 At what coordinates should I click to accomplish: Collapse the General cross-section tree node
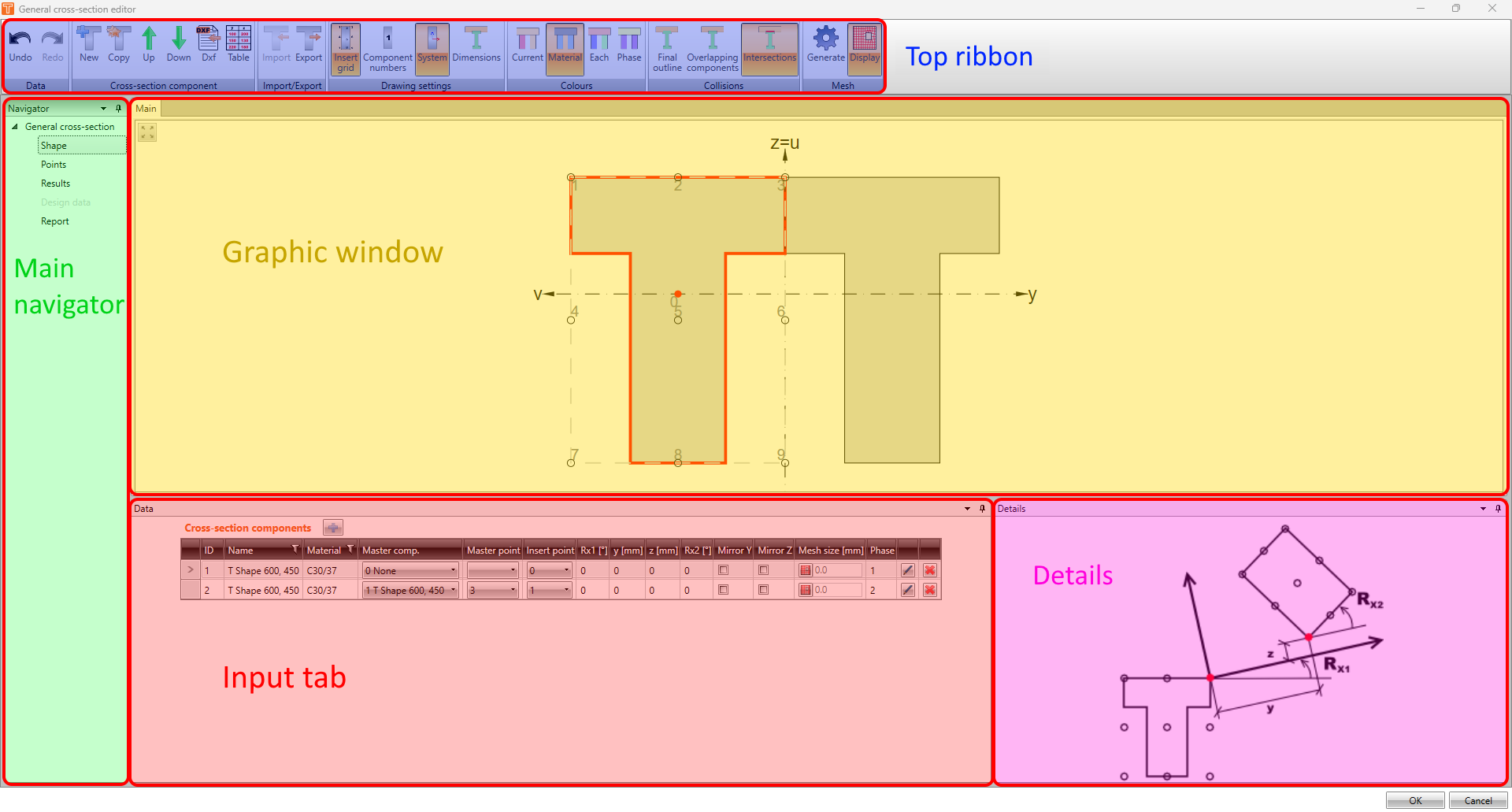pos(15,126)
